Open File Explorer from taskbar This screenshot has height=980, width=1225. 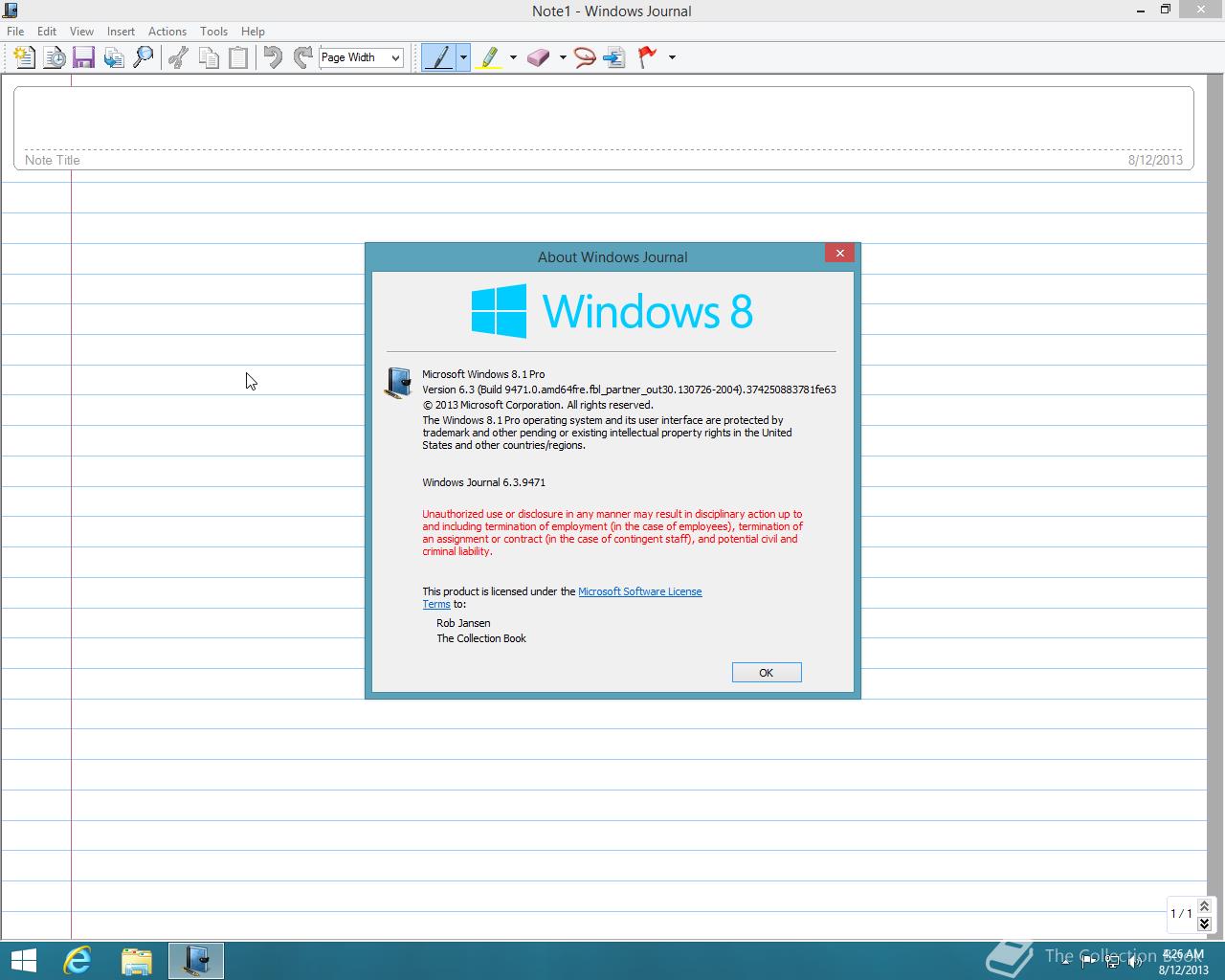(x=137, y=961)
